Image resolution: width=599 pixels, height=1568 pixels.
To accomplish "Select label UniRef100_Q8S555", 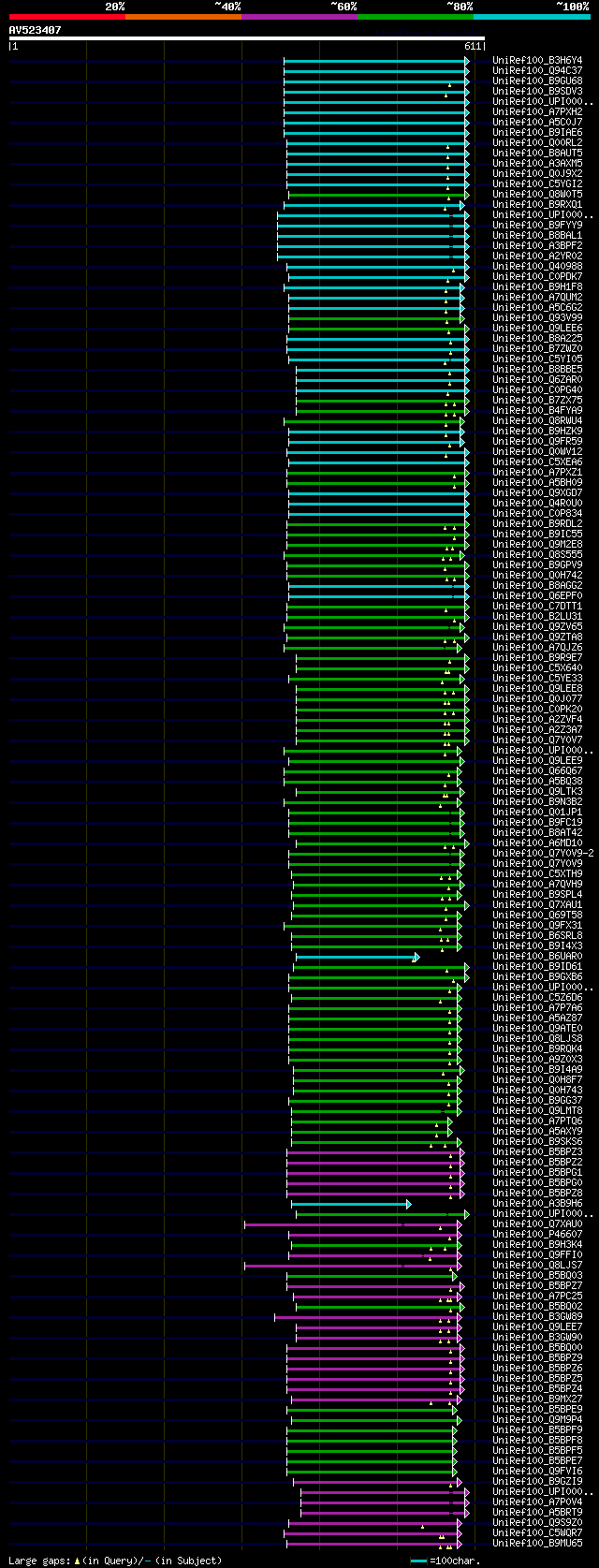I will click(537, 555).
